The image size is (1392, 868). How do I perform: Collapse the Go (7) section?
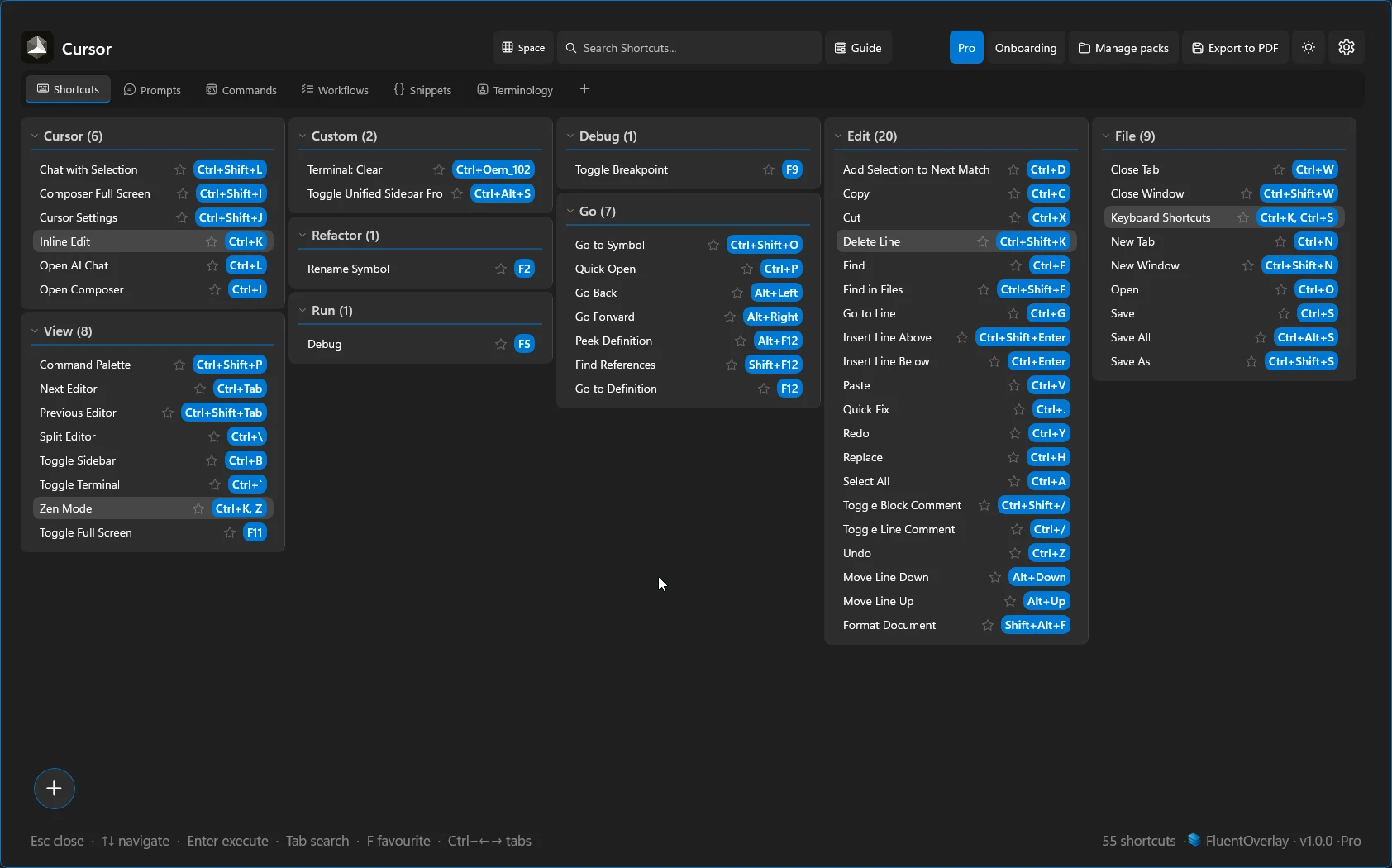[570, 211]
